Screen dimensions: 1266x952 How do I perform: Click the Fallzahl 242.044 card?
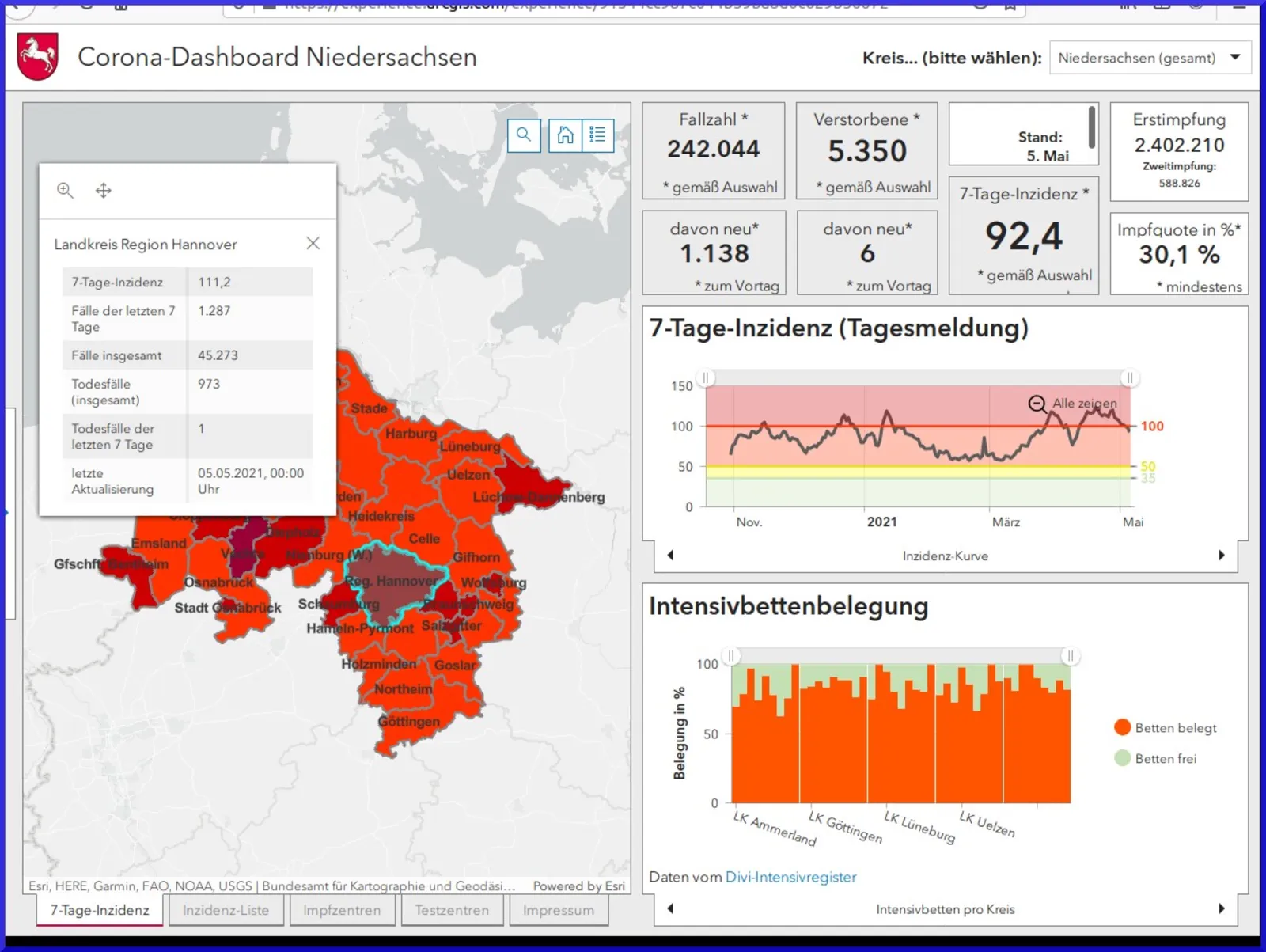click(713, 150)
